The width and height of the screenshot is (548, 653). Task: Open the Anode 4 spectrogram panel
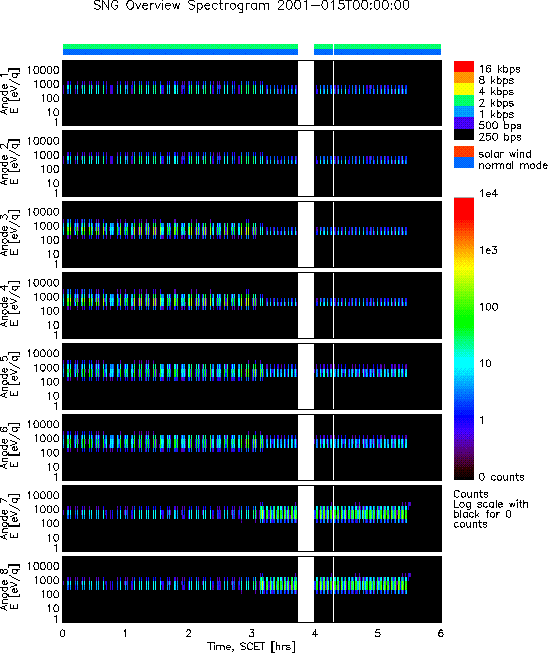[252, 305]
